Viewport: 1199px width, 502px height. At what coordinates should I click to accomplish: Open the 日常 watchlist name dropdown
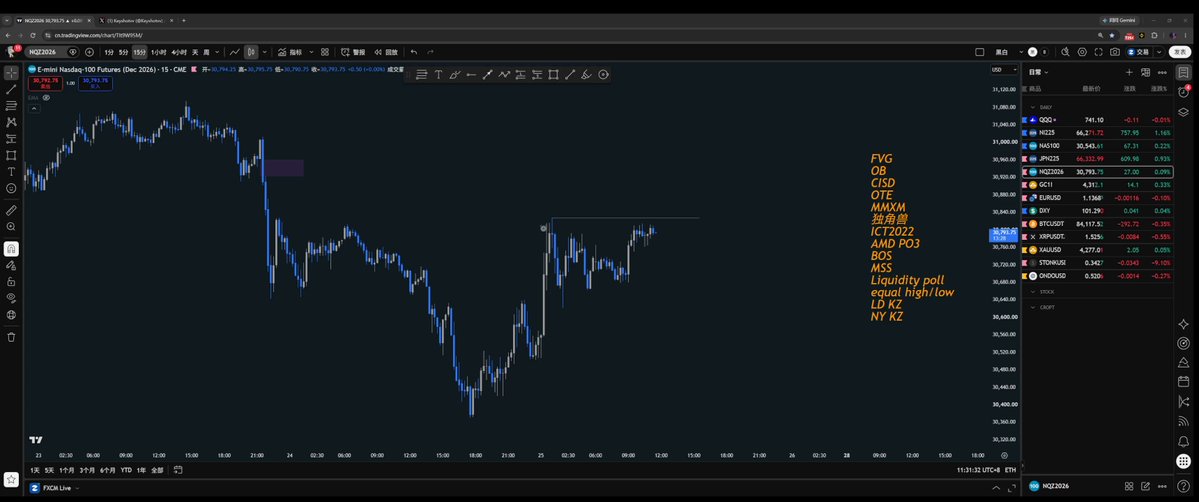[1038, 72]
